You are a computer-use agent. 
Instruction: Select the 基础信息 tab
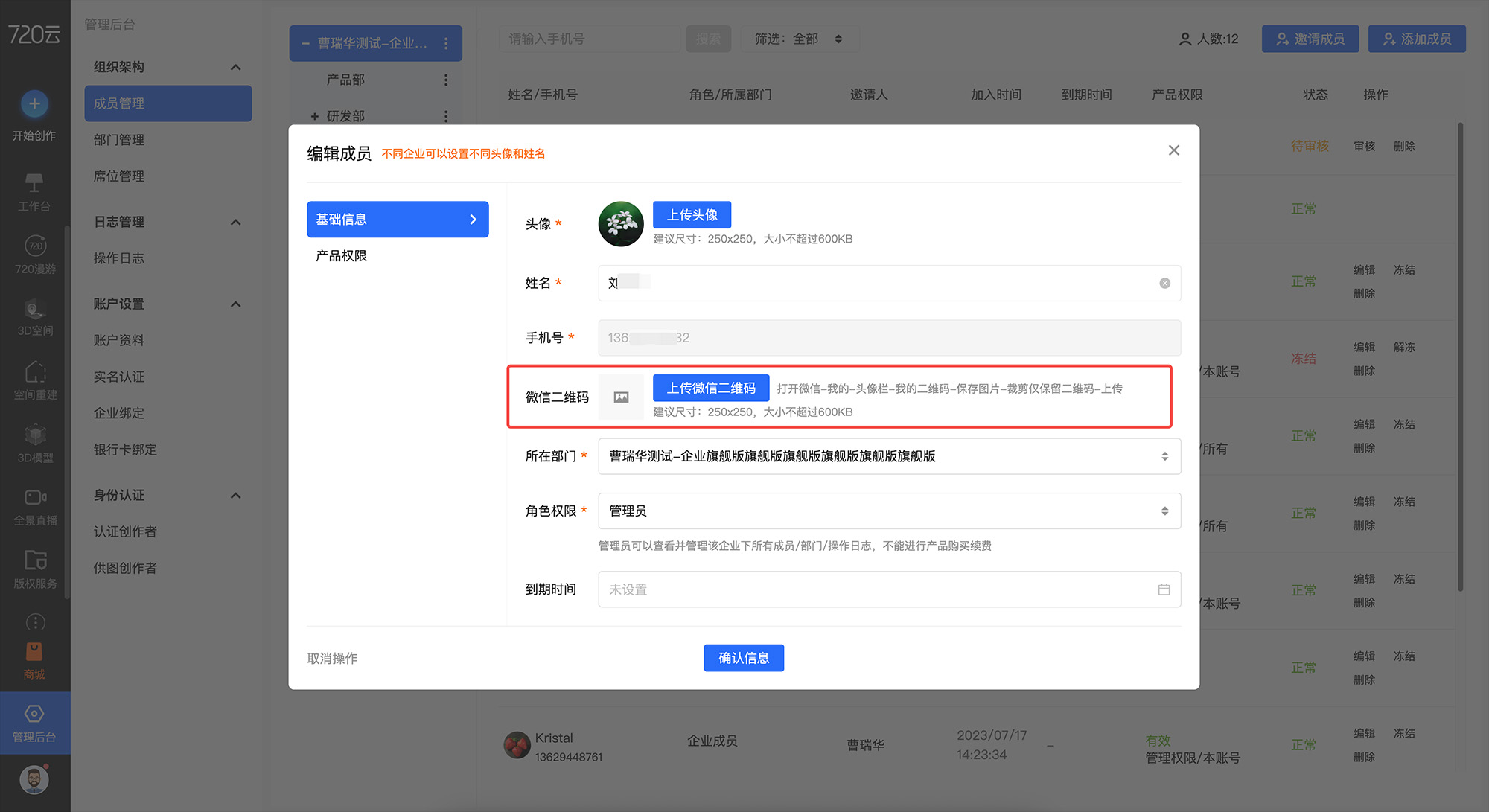[398, 220]
